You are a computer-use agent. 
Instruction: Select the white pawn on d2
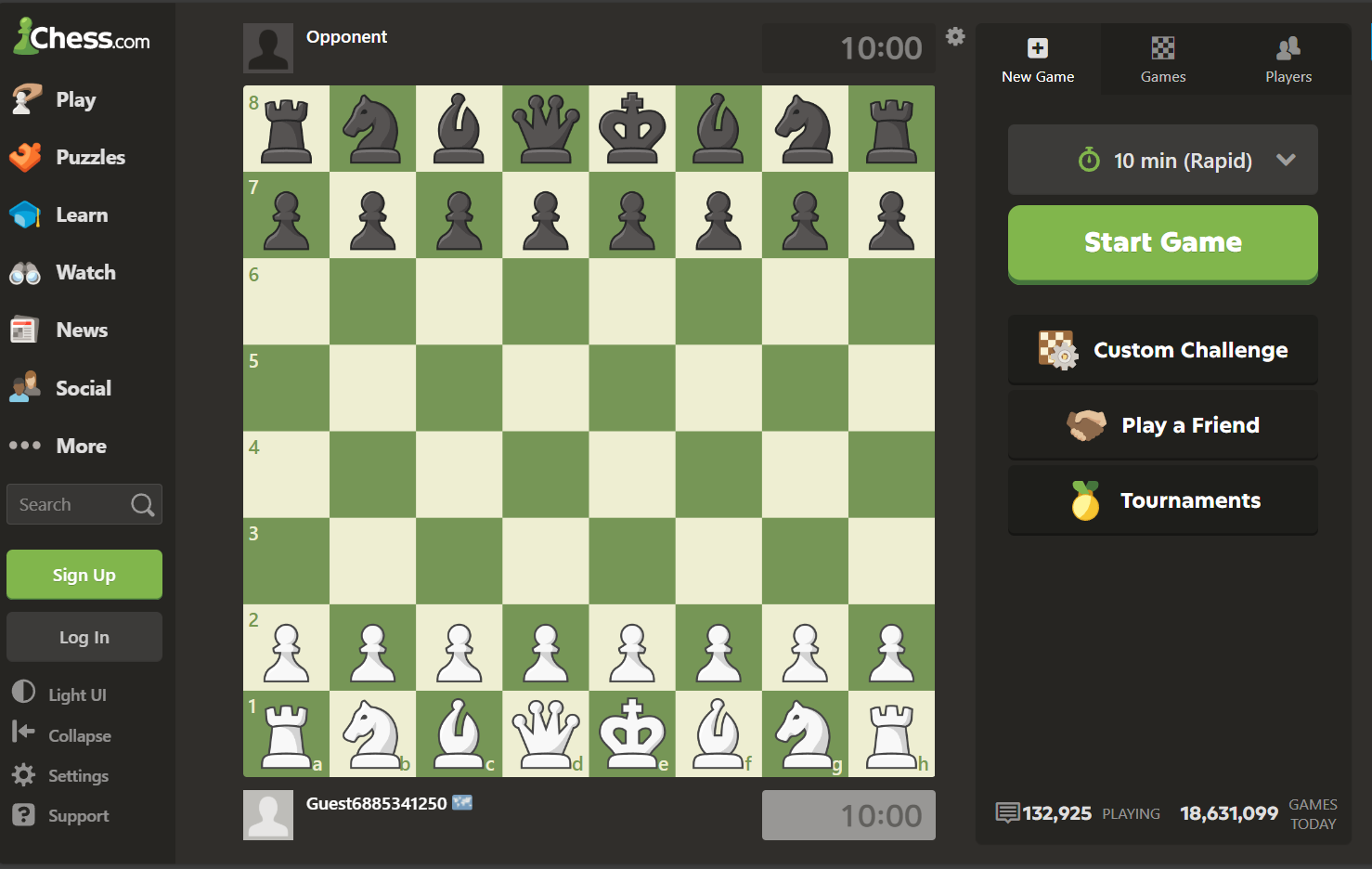[x=546, y=648]
